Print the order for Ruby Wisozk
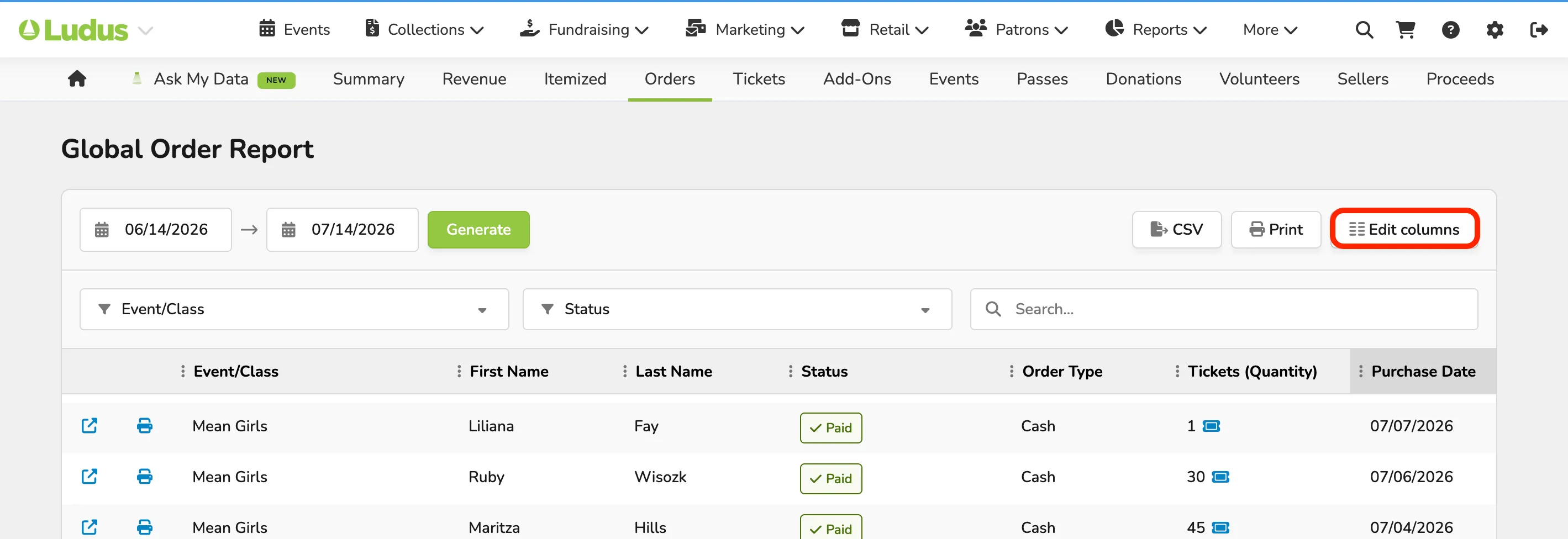This screenshot has height=539, width=1568. (x=144, y=477)
